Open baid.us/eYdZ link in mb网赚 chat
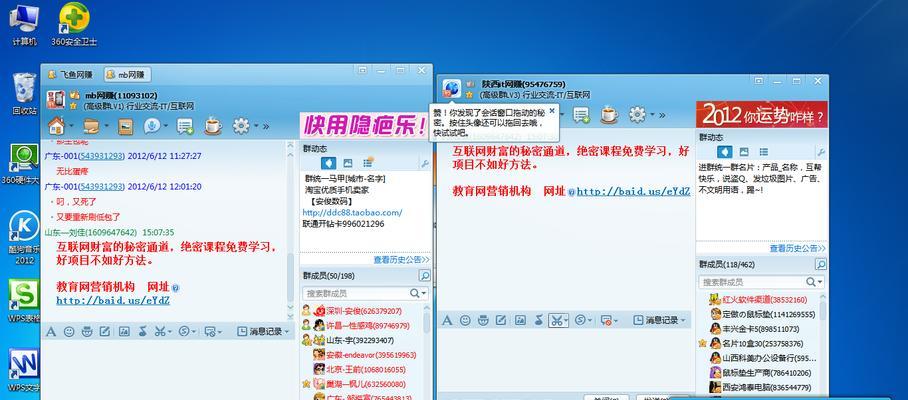The height and width of the screenshot is (400, 908). (x=113, y=300)
